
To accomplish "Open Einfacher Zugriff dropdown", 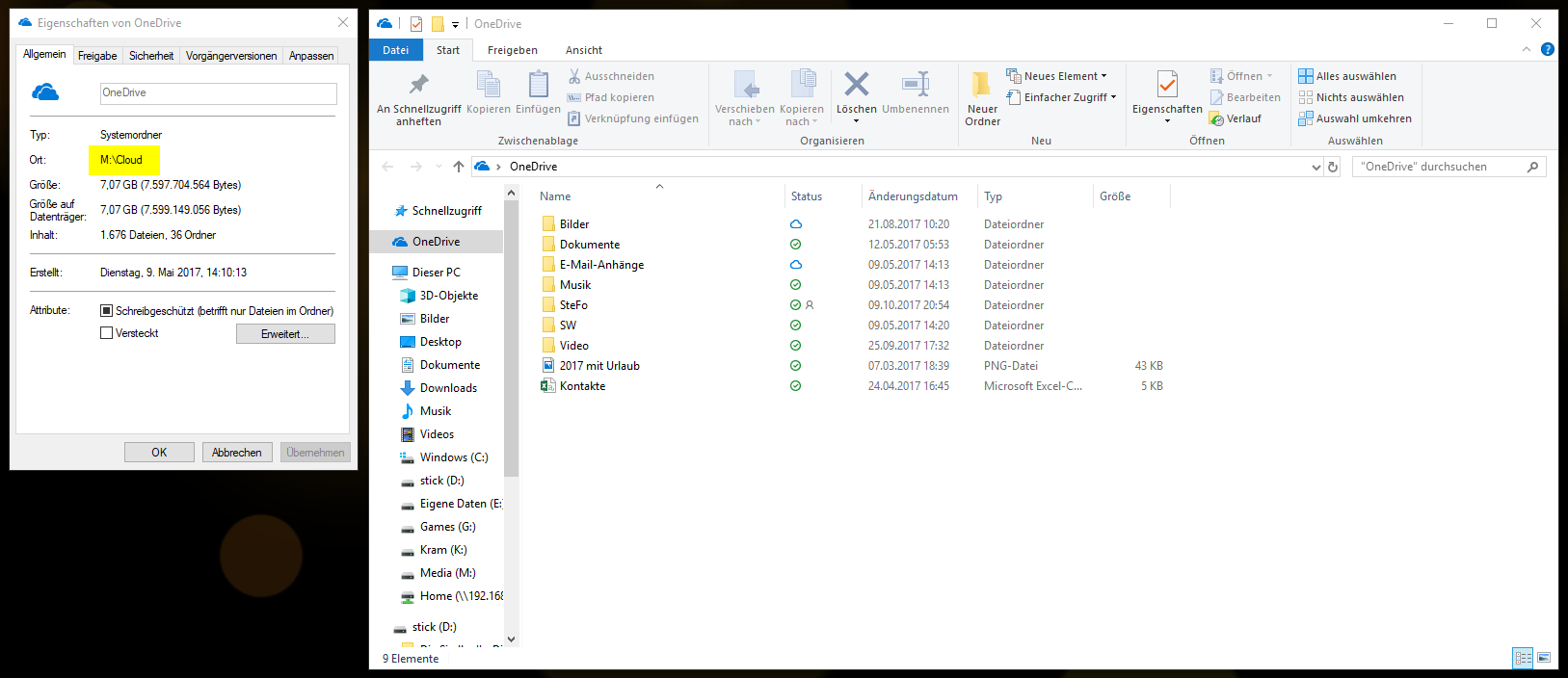I will click(x=1061, y=97).
